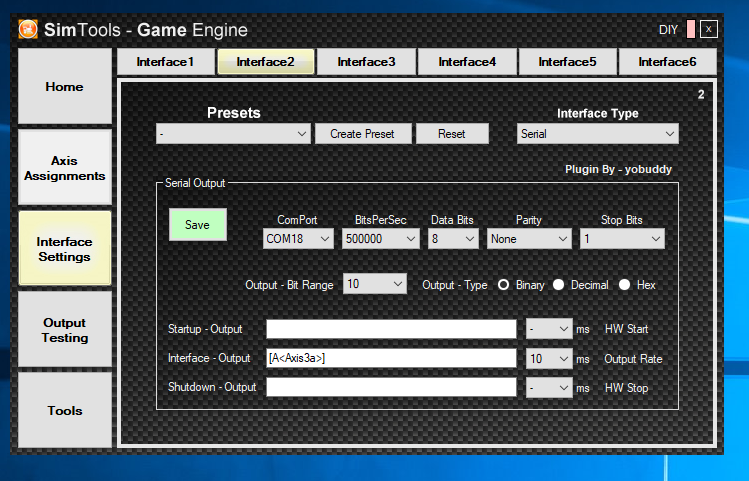
Task: Switch to the Interface6 tab
Action: (x=667, y=62)
